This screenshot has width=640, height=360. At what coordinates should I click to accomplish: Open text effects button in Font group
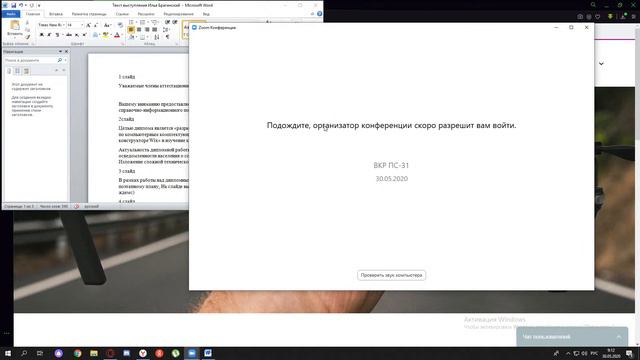point(95,35)
